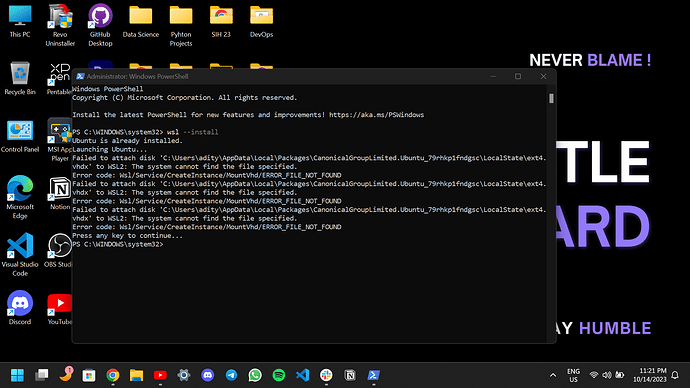Maximize the Administrator PowerShell window
Image resolution: width=690 pixels, height=388 pixels.
518,77
